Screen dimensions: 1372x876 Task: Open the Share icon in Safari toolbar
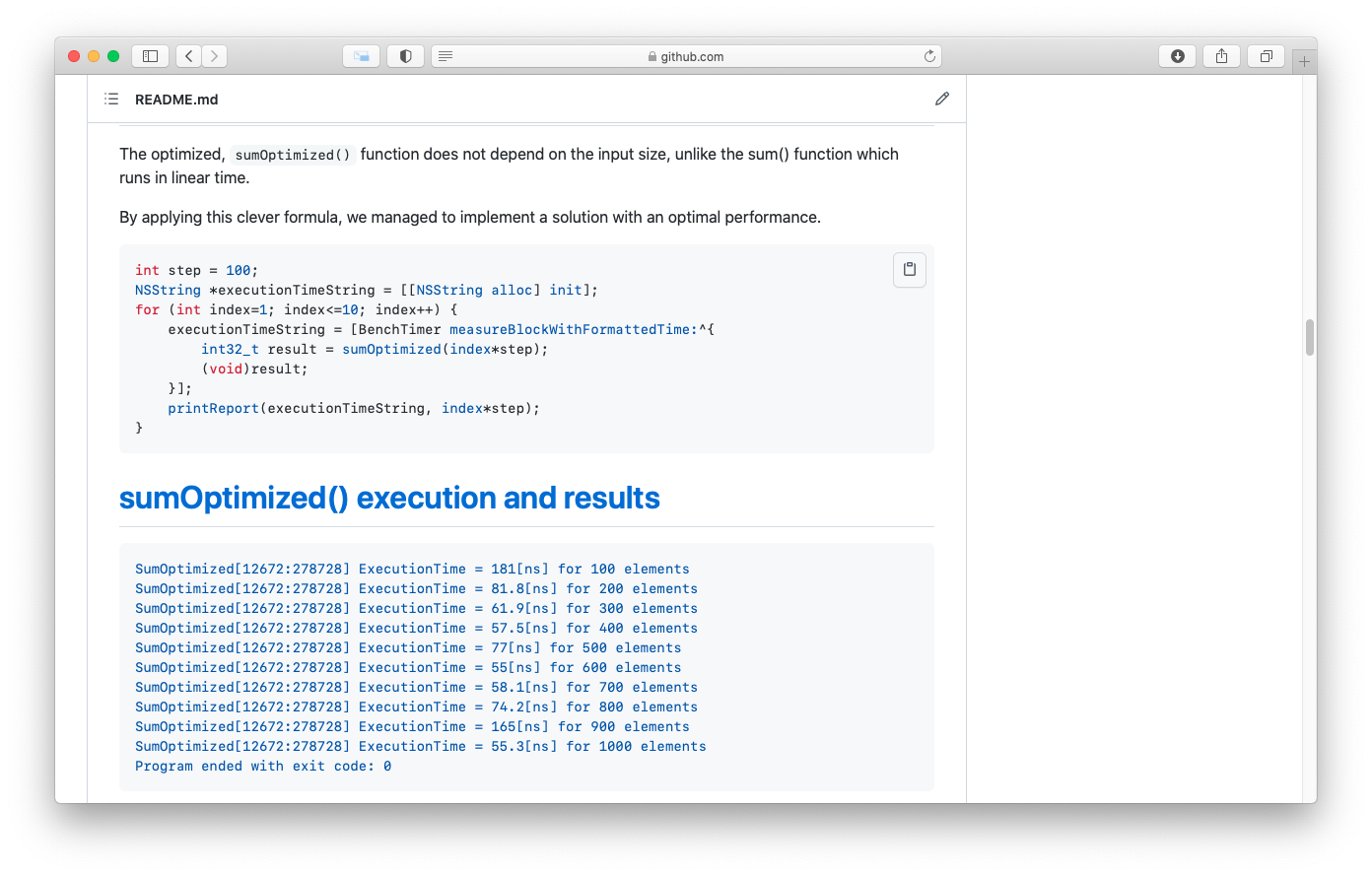click(1221, 56)
